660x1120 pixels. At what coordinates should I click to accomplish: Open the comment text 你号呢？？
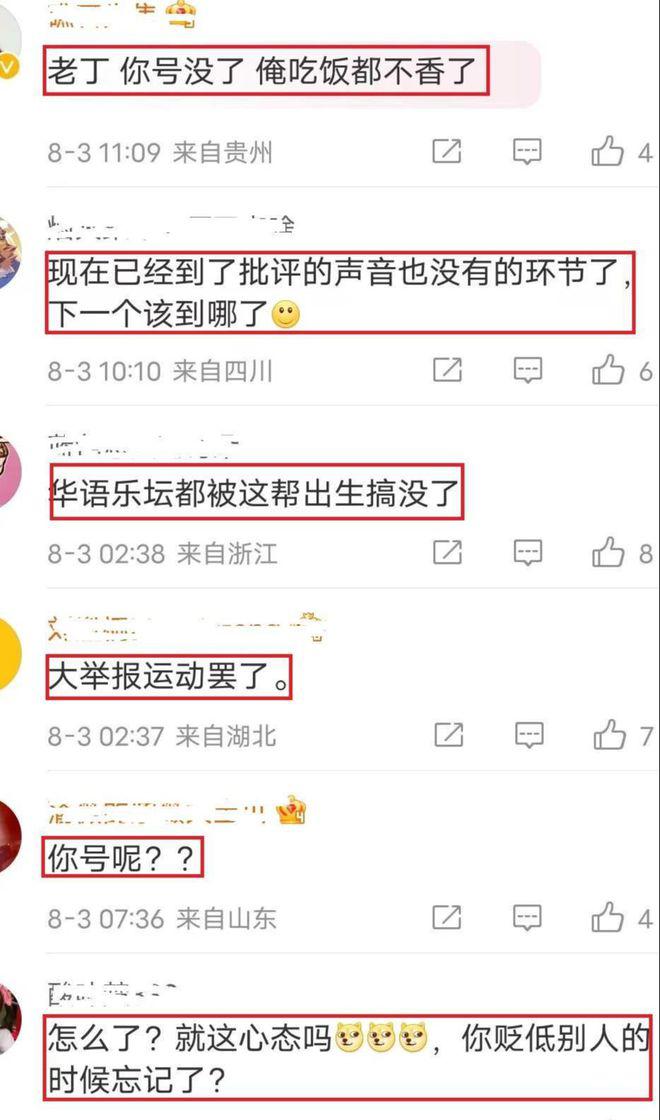click(x=123, y=858)
